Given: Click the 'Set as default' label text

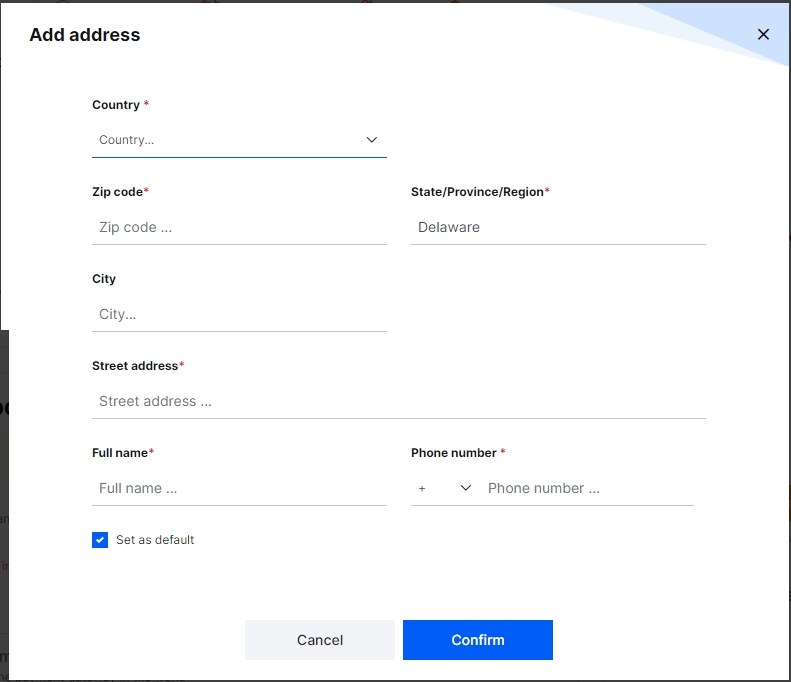Looking at the screenshot, I should [155, 540].
